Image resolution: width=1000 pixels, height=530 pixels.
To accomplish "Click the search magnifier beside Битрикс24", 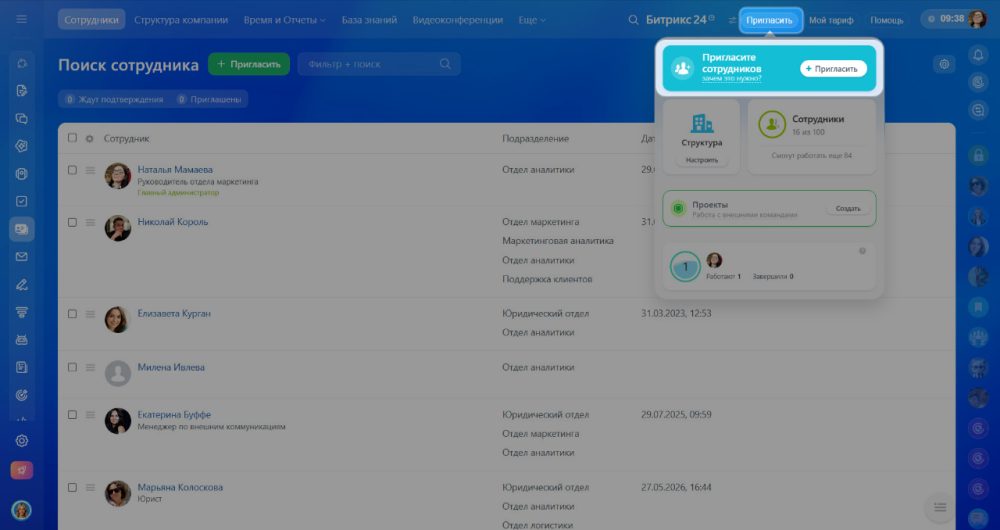I will 633,20.
